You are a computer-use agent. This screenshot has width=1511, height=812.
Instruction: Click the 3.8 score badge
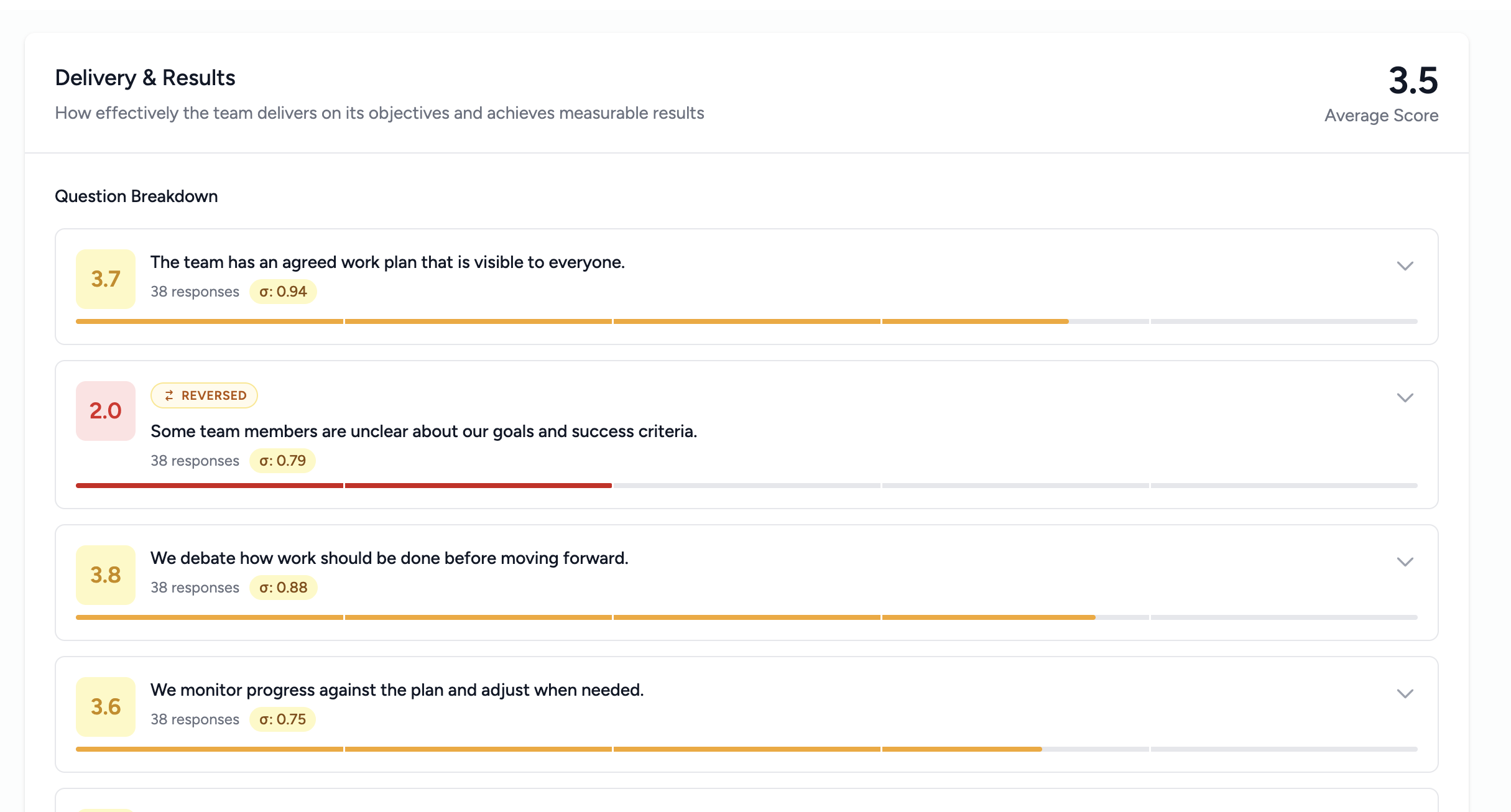[x=106, y=575]
